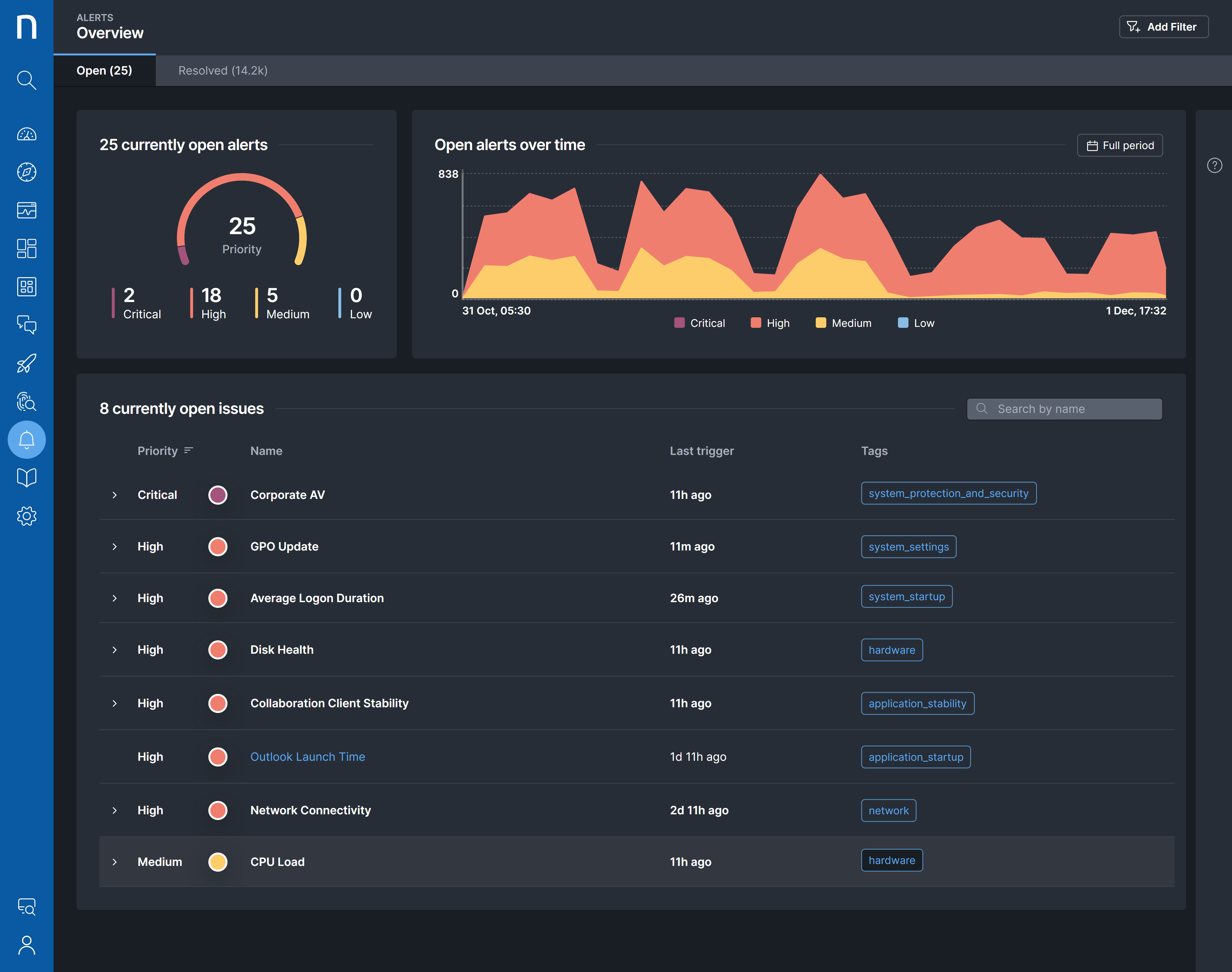The width and height of the screenshot is (1232, 972).
Task: Select the rocket automation icon
Action: click(x=26, y=363)
